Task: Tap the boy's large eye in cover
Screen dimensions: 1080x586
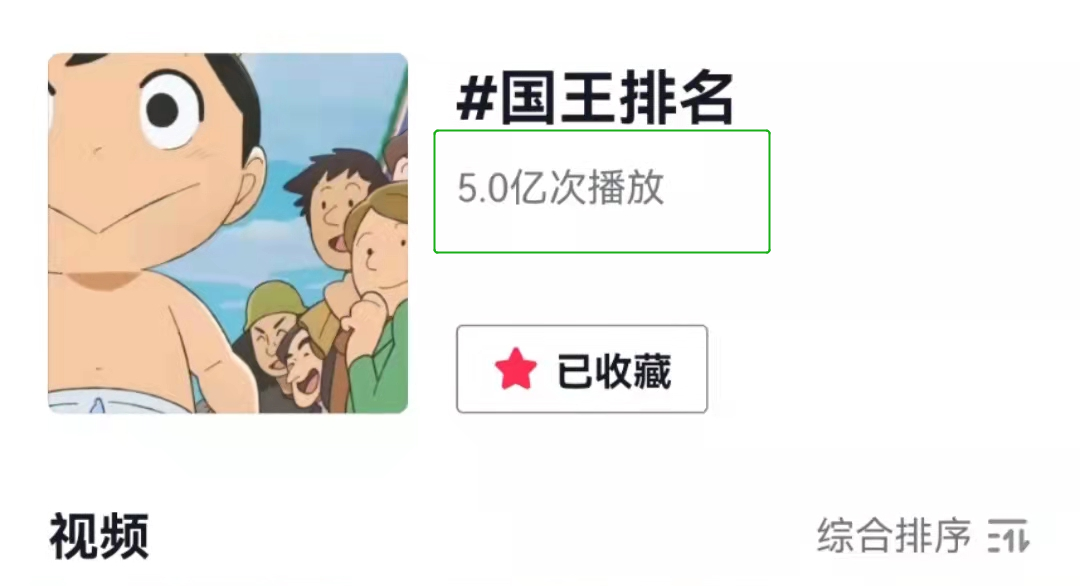Action: click(170, 110)
